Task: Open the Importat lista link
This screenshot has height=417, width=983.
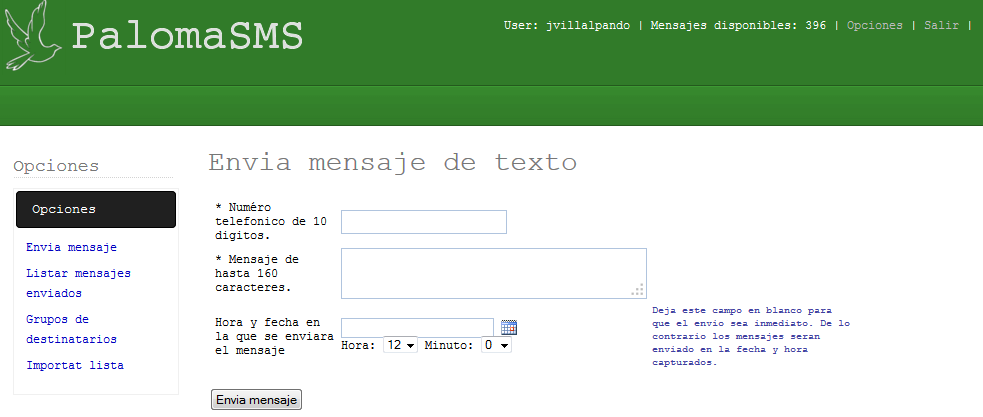Action: [75, 365]
